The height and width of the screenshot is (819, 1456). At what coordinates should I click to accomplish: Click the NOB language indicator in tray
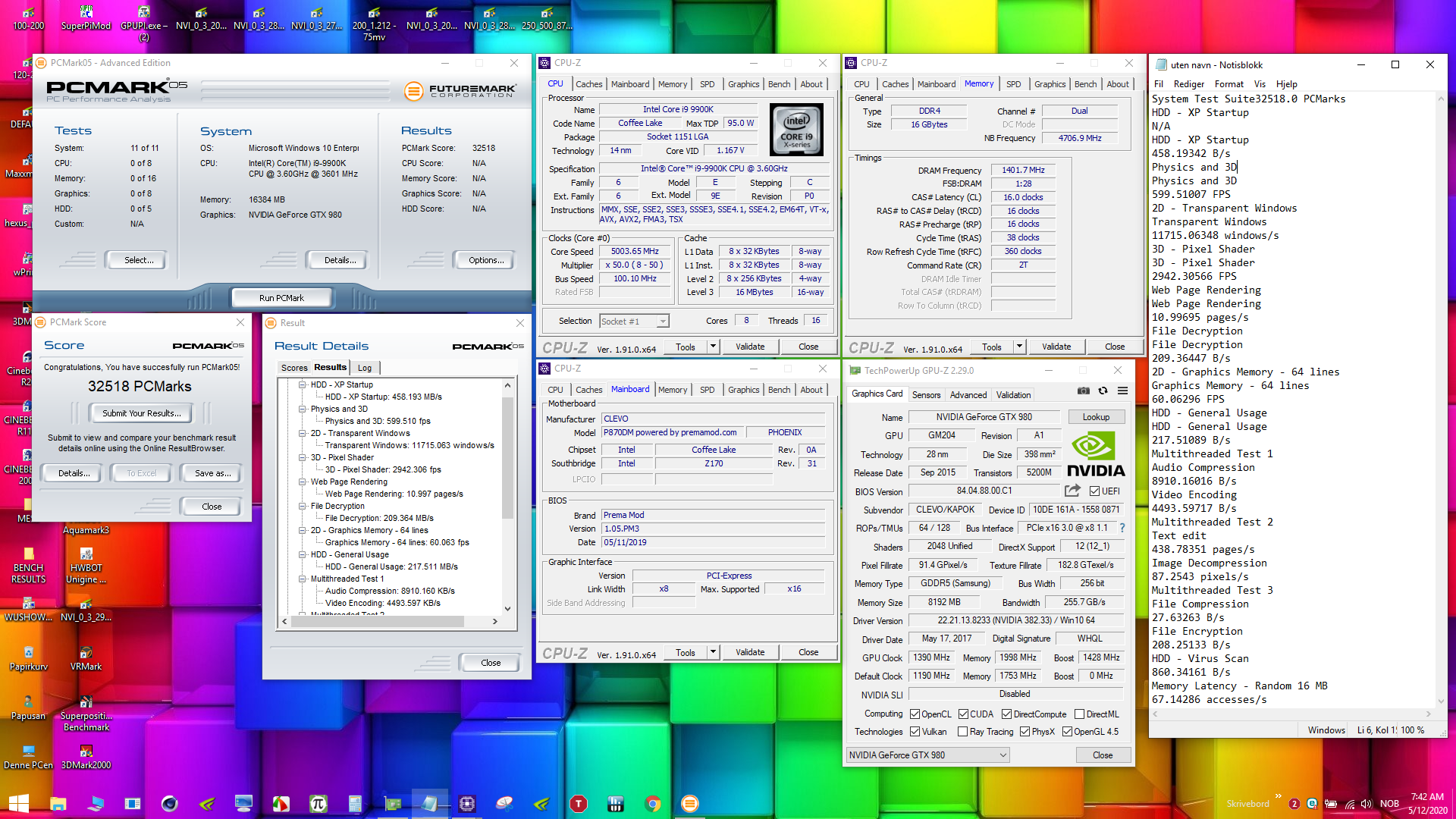point(1389,804)
